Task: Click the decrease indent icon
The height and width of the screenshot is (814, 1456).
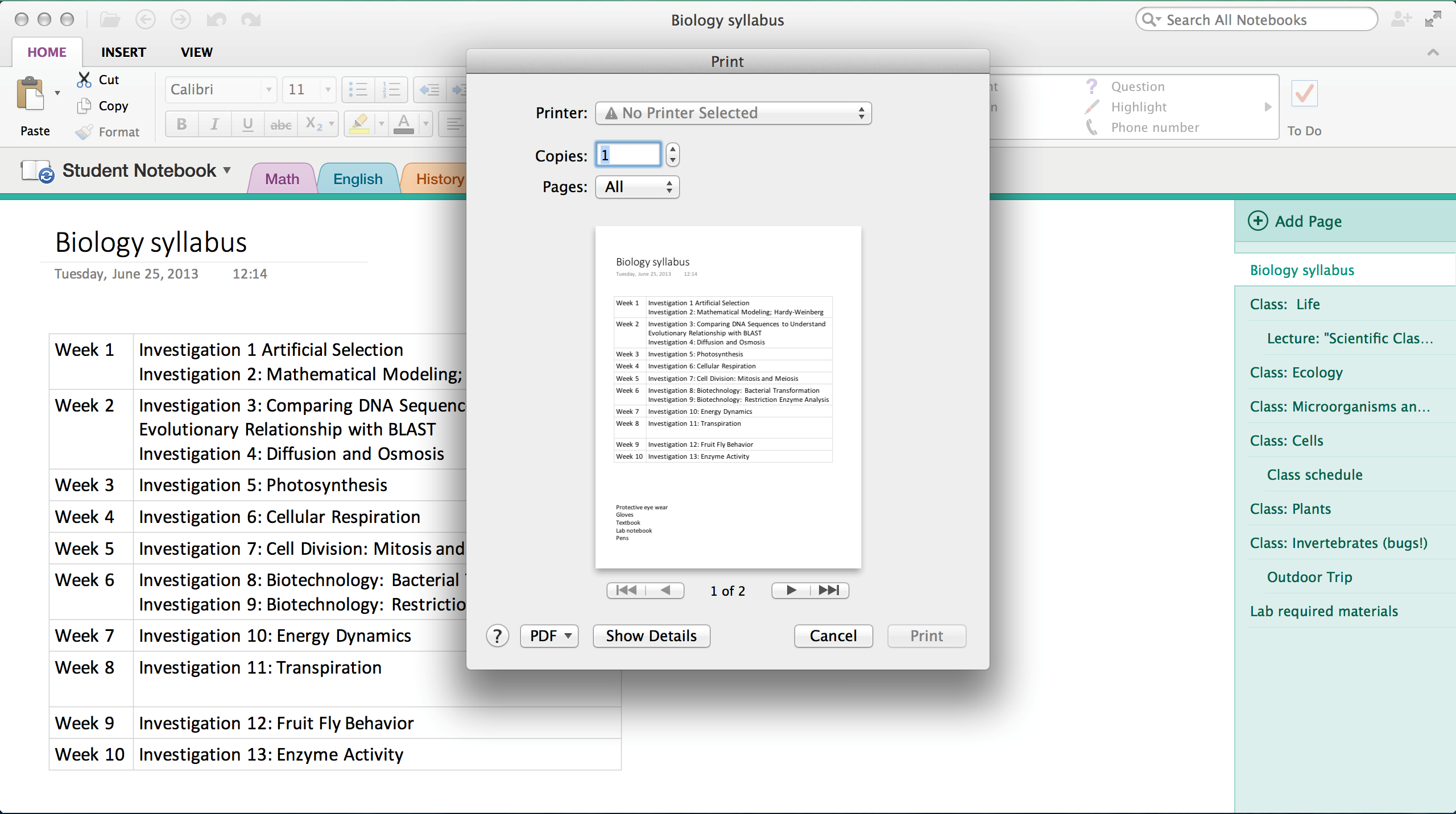Action: pyautogui.click(x=429, y=90)
